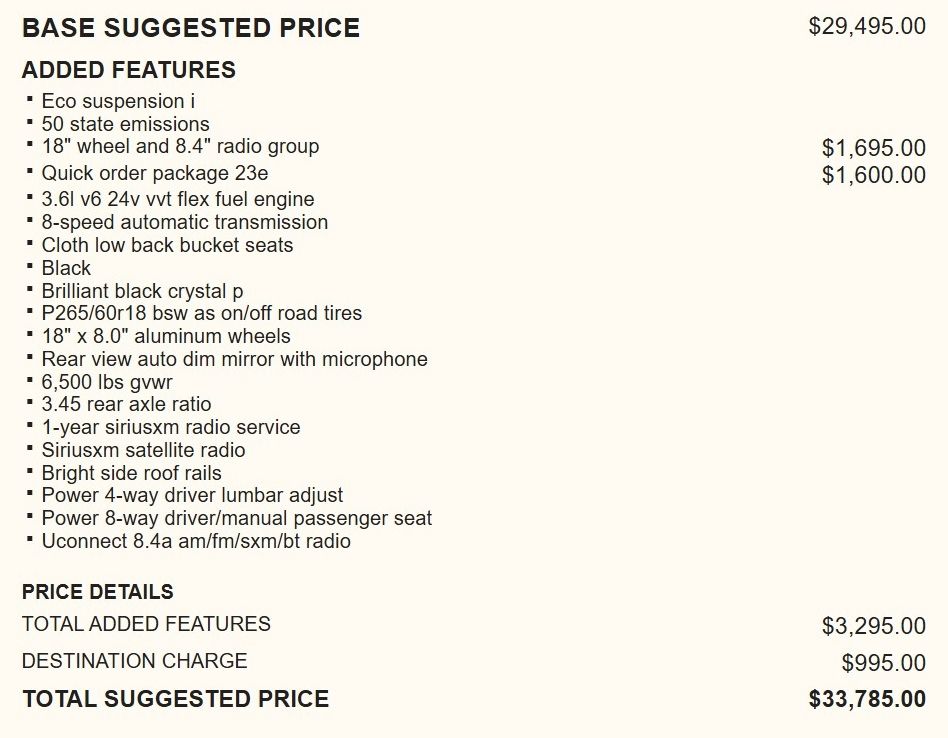Click 3.6l v6 flex fuel engine item
948x738 pixels.
177,199
